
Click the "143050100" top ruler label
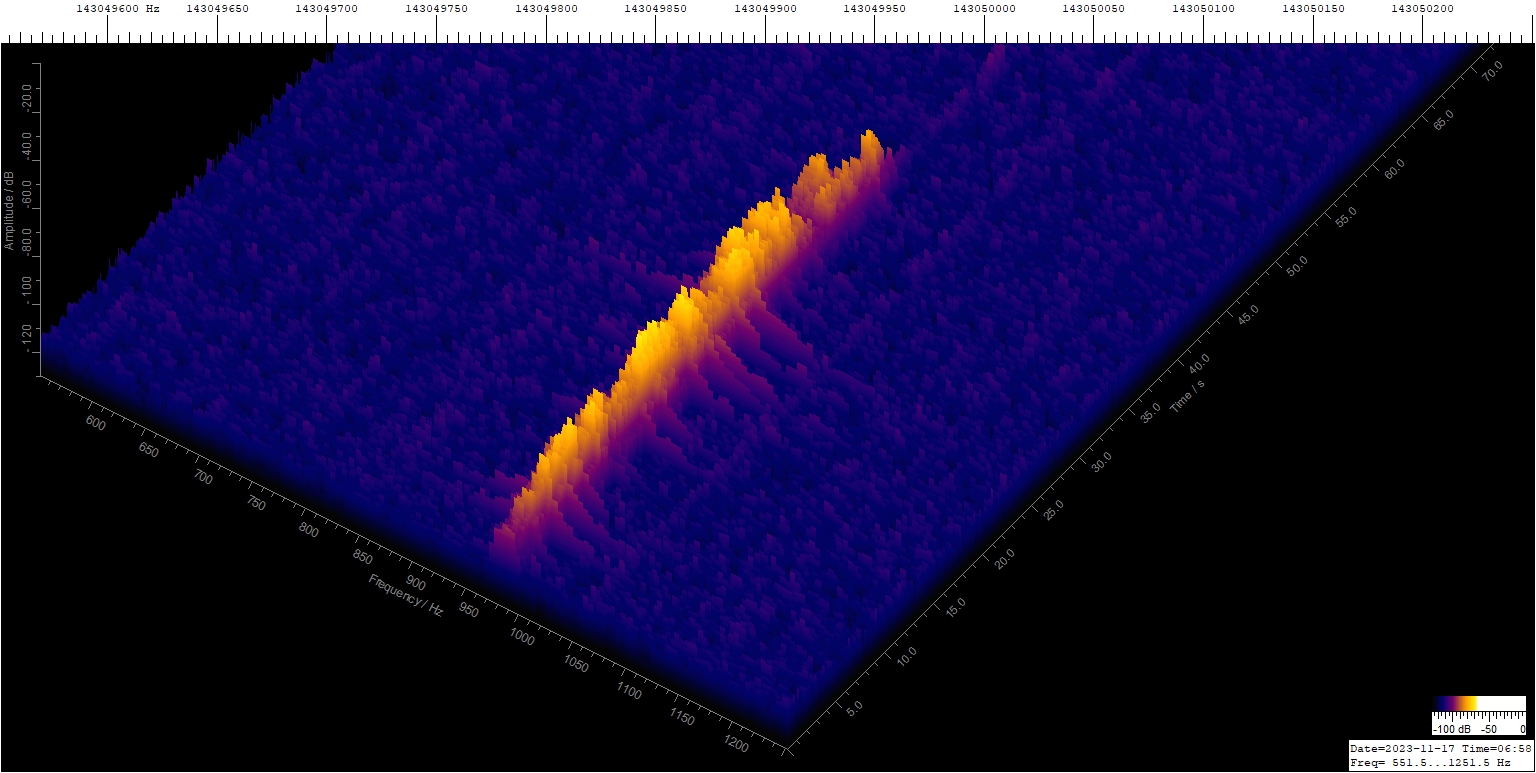[1203, 8]
